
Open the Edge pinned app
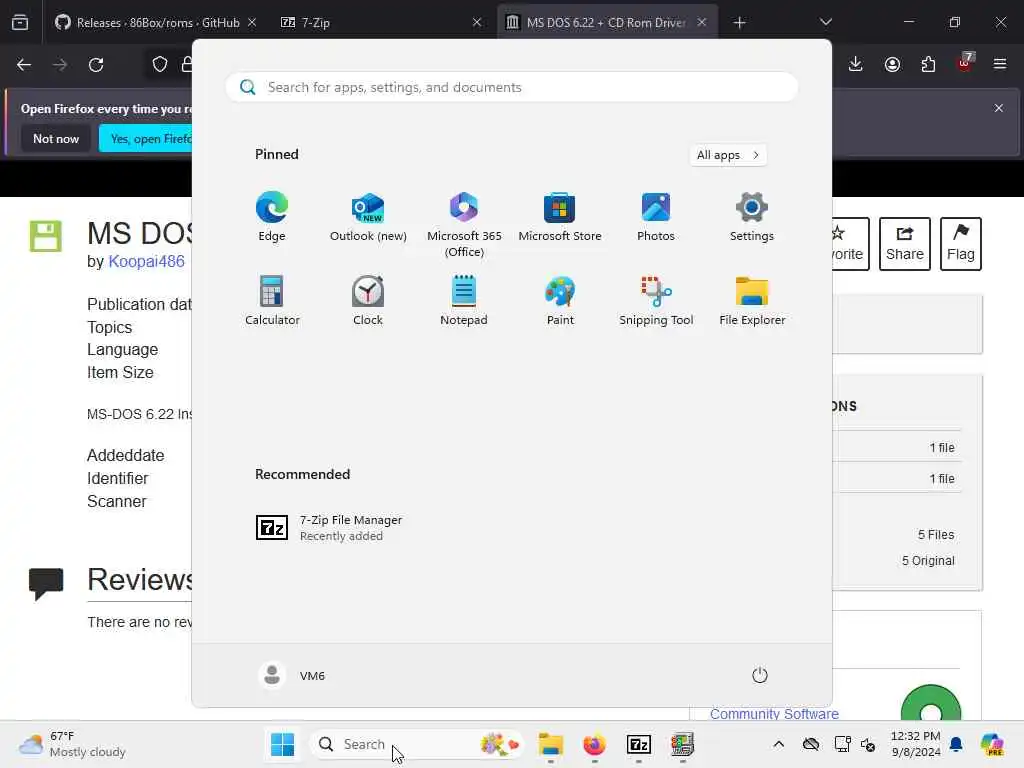(272, 217)
